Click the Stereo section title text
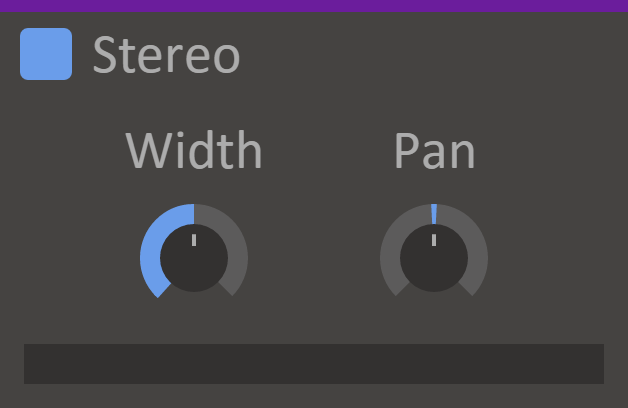The width and height of the screenshot is (628, 408). (x=166, y=56)
